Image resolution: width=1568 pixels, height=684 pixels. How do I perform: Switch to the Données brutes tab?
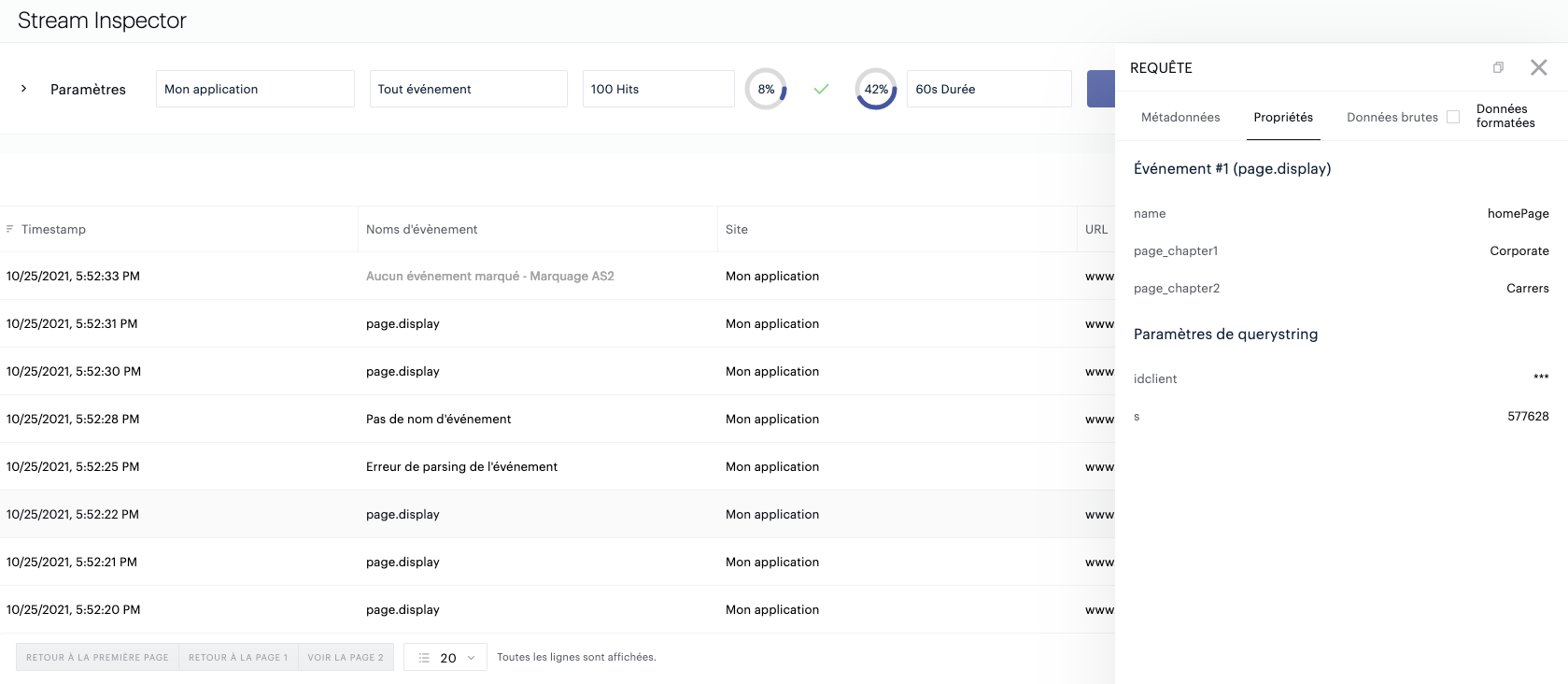click(x=1391, y=118)
